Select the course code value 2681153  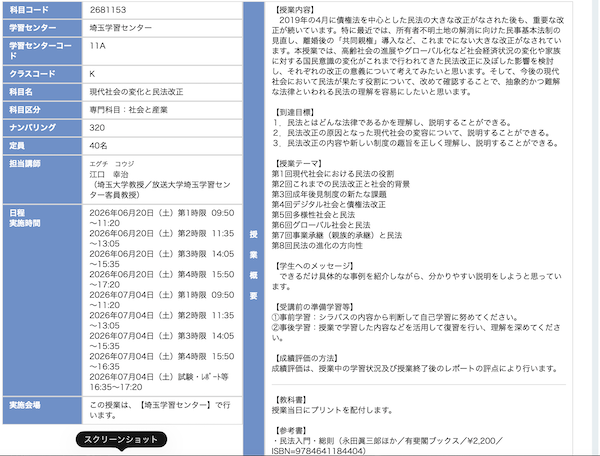coord(108,10)
